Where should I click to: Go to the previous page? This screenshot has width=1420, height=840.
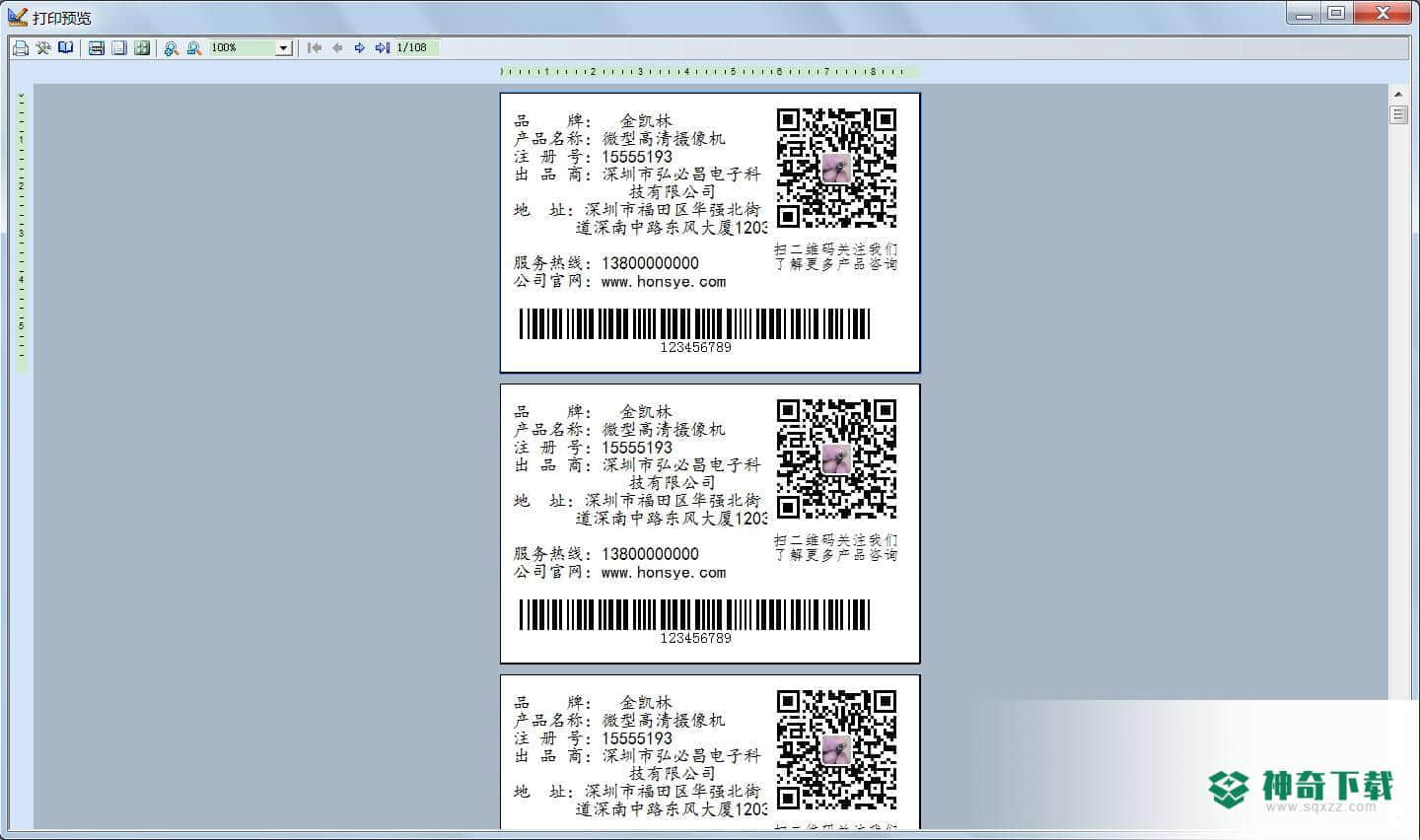tap(337, 47)
